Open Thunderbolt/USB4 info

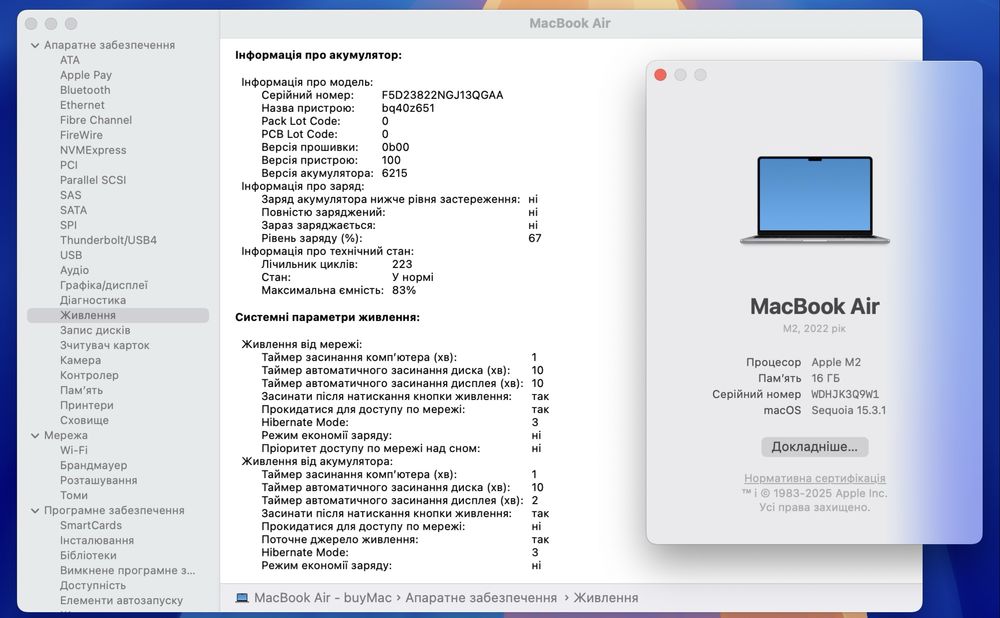click(108, 240)
